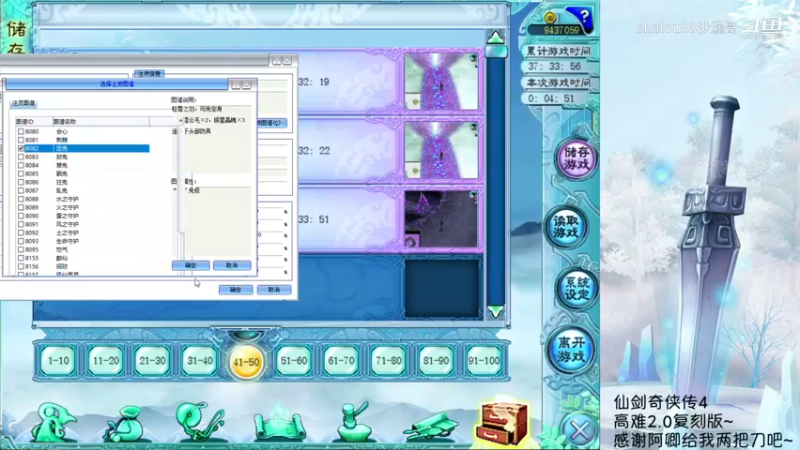Viewport: 800px width, 450px height.
Task: Select the empty dark save slot
Action: click(442, 288)
